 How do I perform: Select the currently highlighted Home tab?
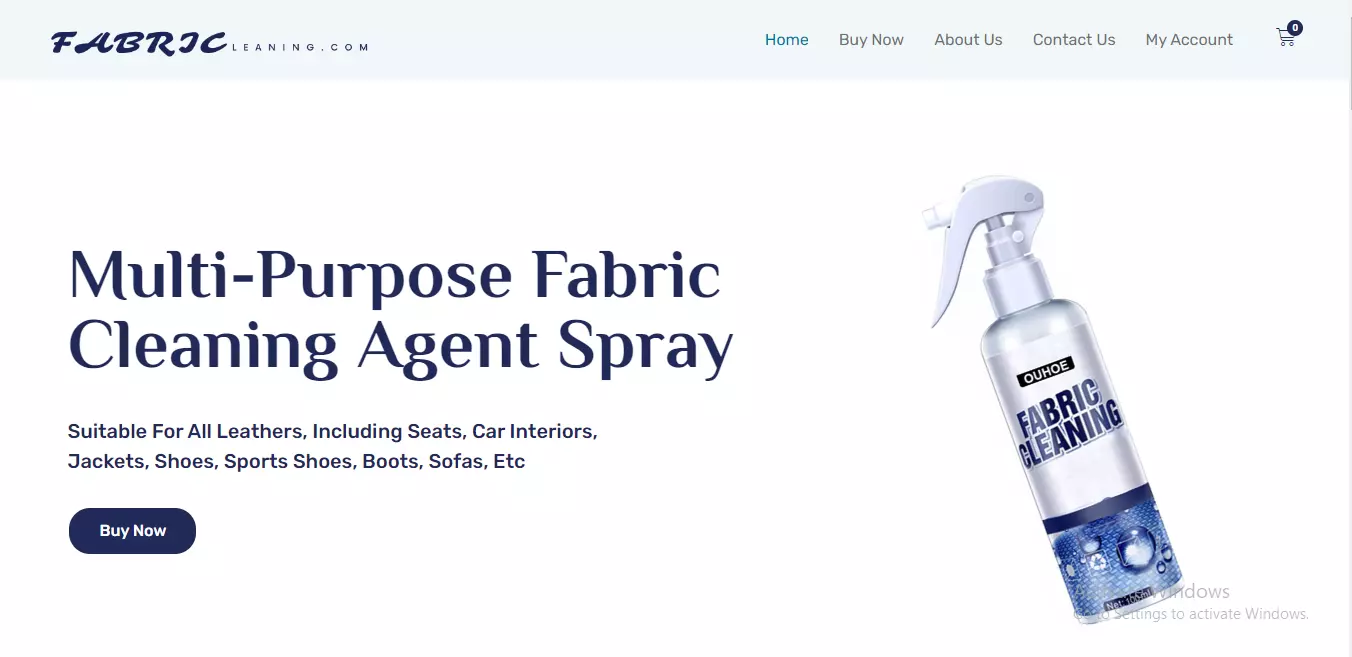click(786, 39)
